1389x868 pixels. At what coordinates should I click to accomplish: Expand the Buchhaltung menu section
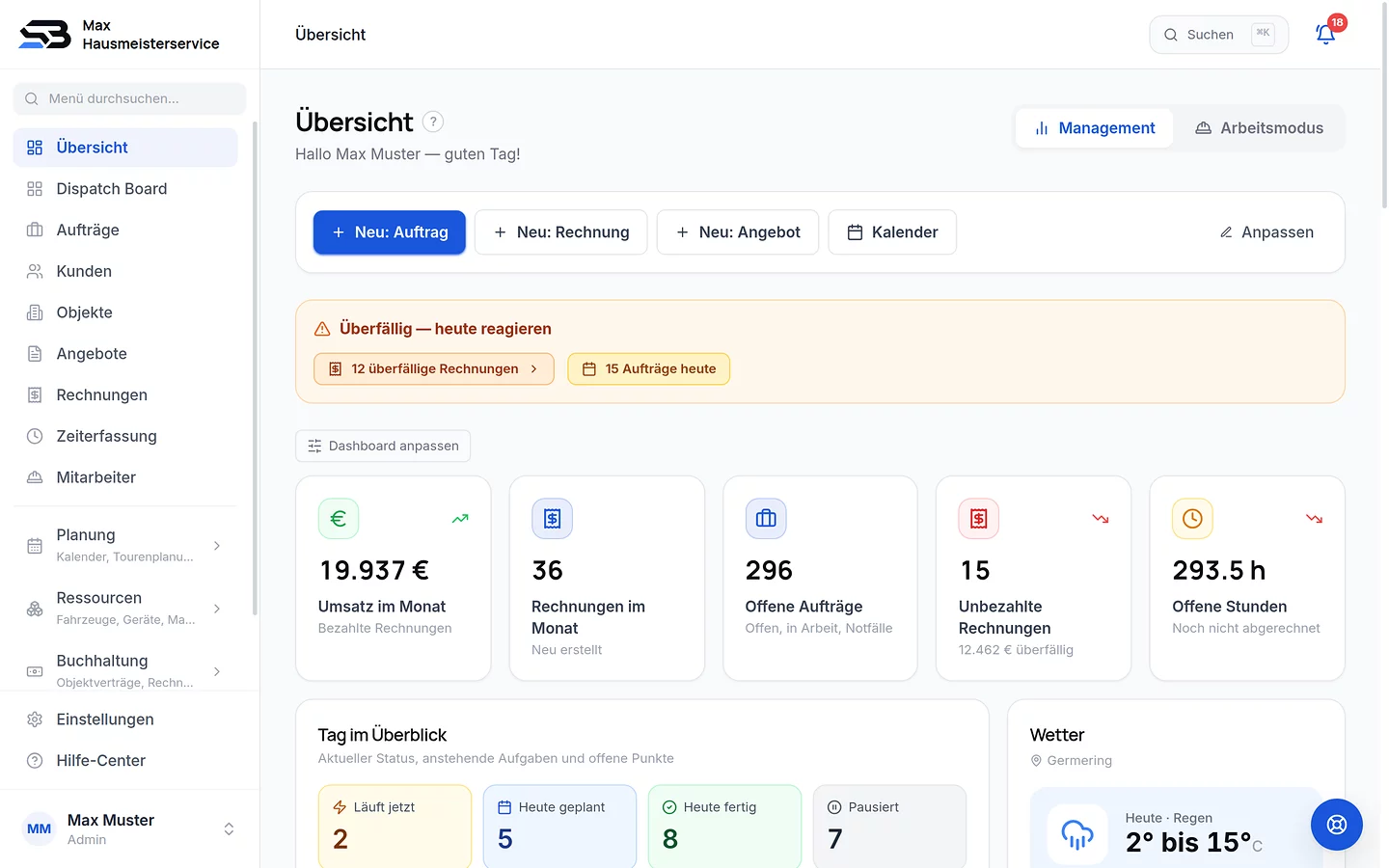coord(125,670)
